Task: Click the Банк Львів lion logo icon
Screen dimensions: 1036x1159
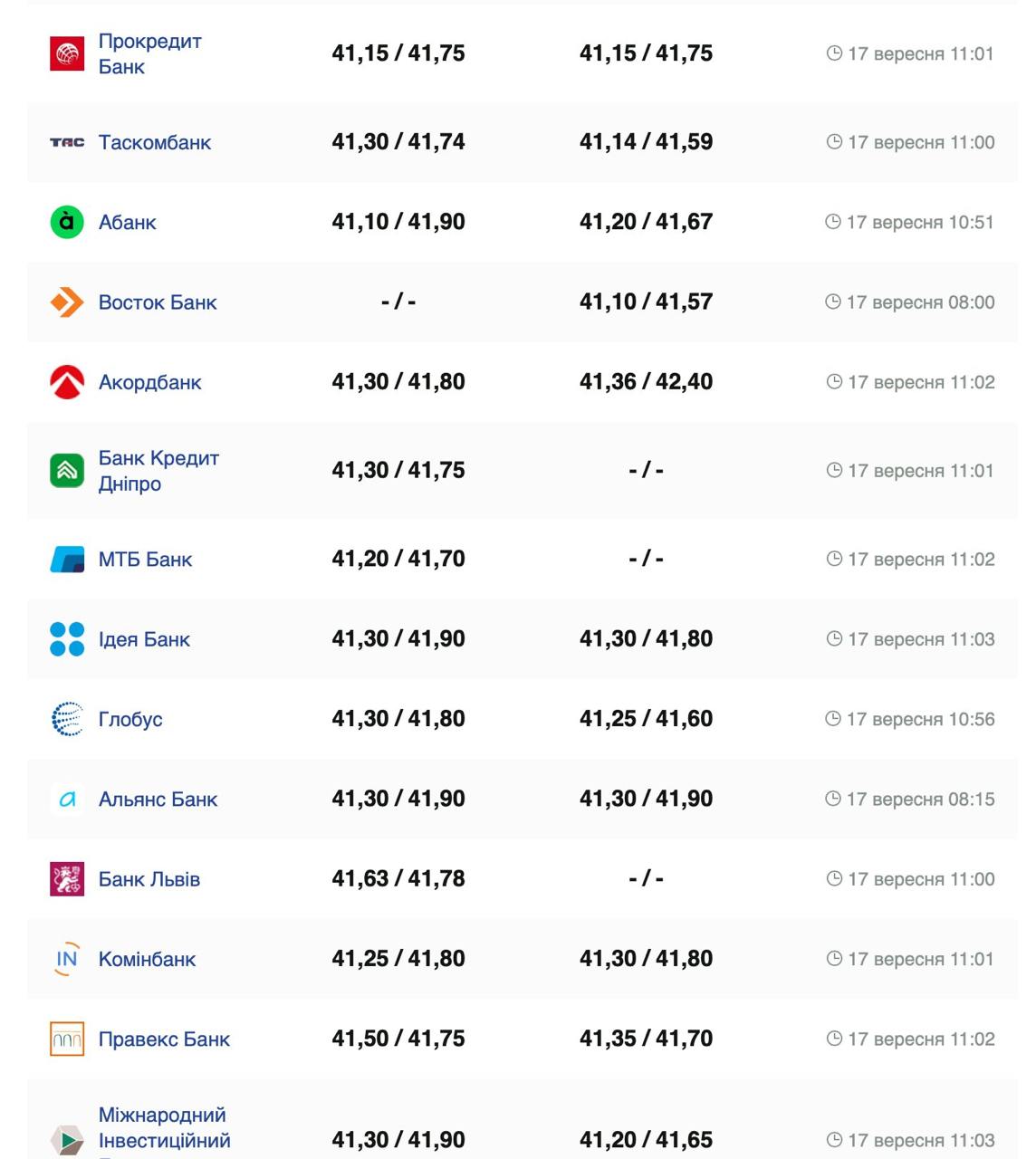Action: tap(67, 879)
